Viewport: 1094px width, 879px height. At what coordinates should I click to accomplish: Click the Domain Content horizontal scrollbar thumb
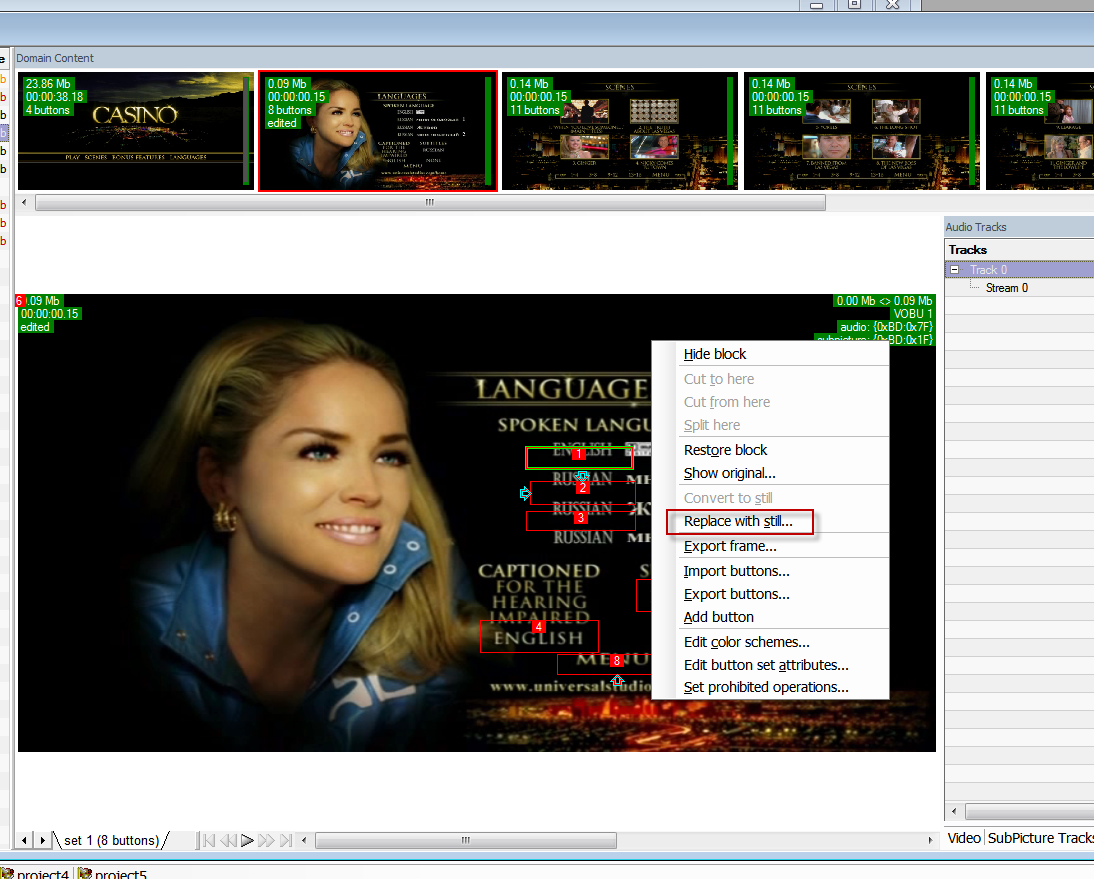430,202
